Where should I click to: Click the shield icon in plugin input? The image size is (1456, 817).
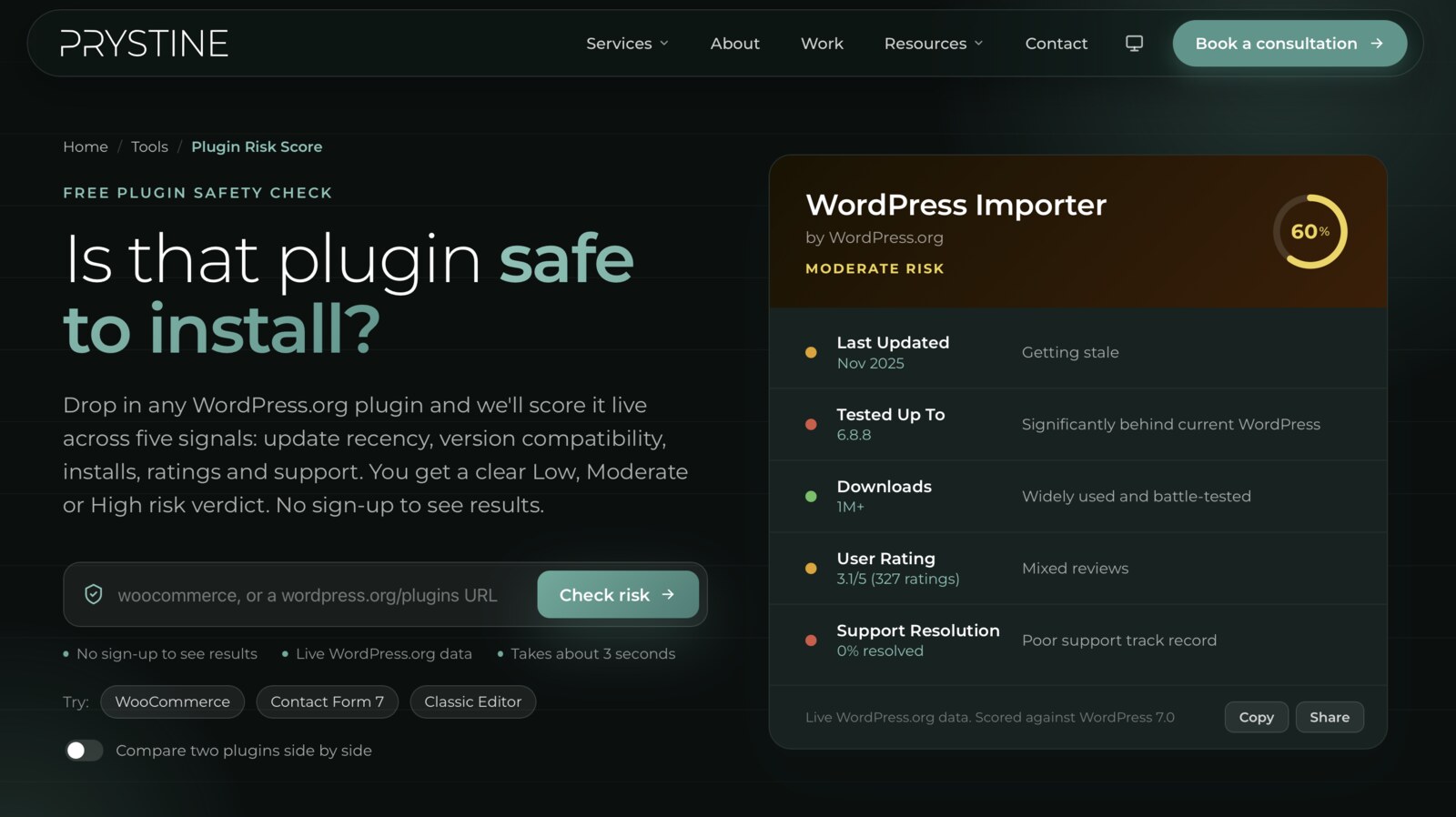pyautogui.click(x=94, y=594)
